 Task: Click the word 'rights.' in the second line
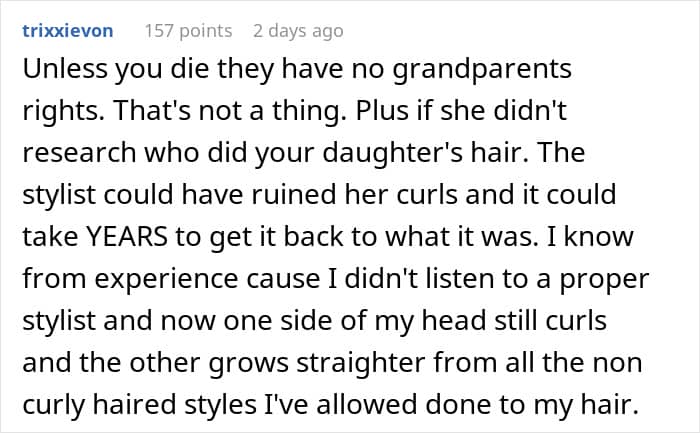tap(63, 111)
